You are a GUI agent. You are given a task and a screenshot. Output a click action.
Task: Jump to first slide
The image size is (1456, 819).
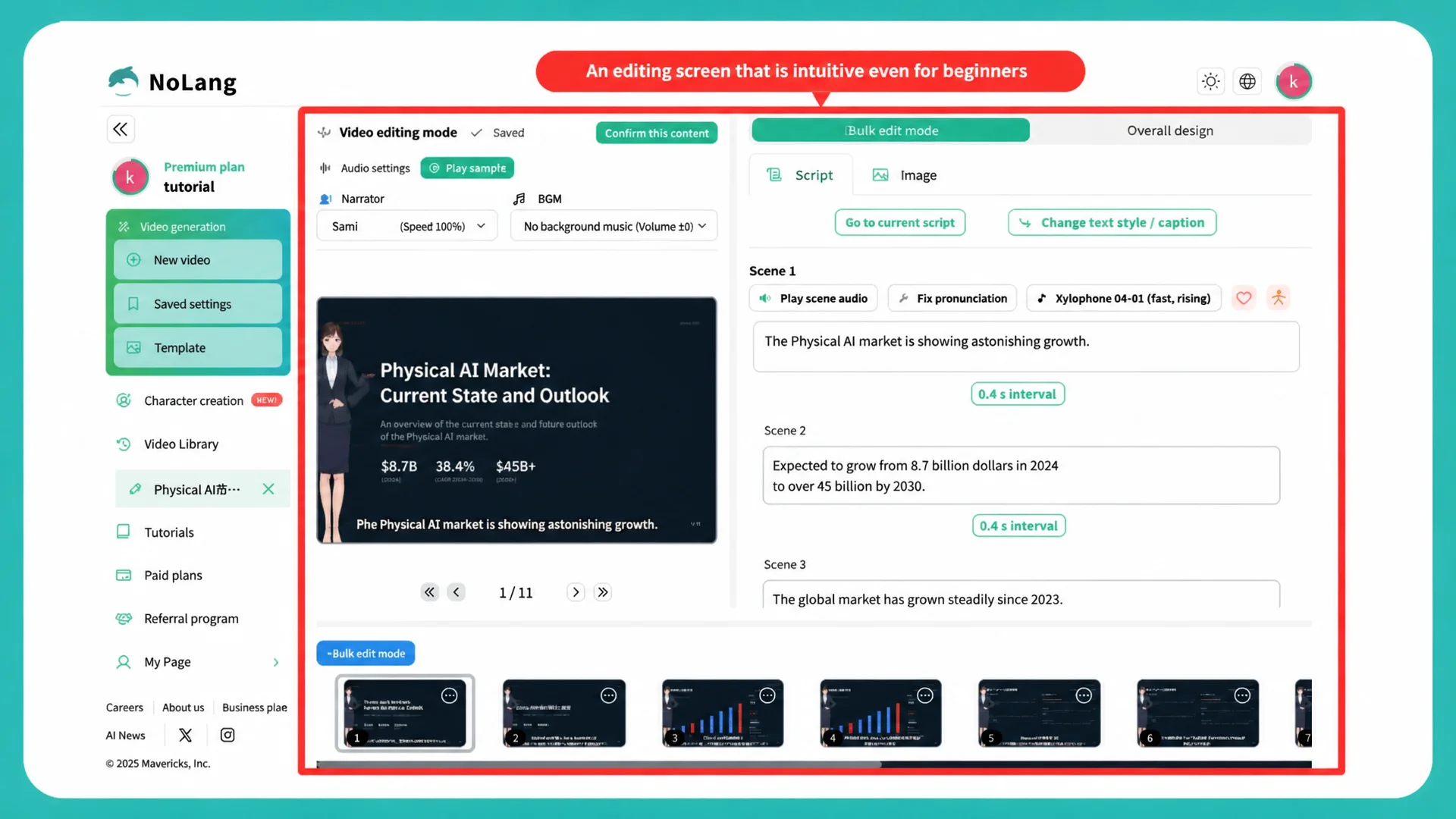tap(430, 592)
